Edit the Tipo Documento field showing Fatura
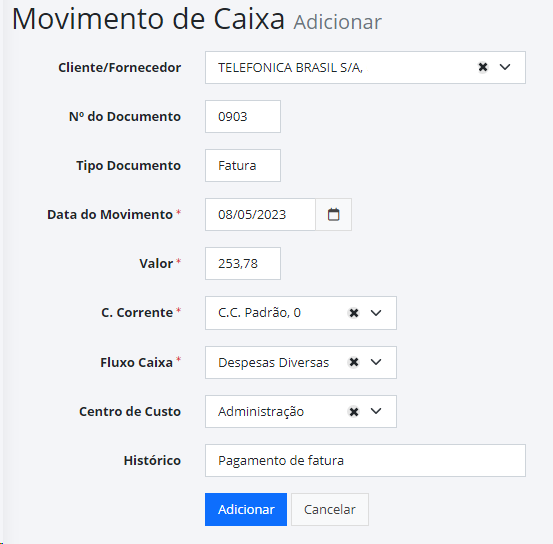553x544 pixels. pyautogui.click(x=243, y=165)
